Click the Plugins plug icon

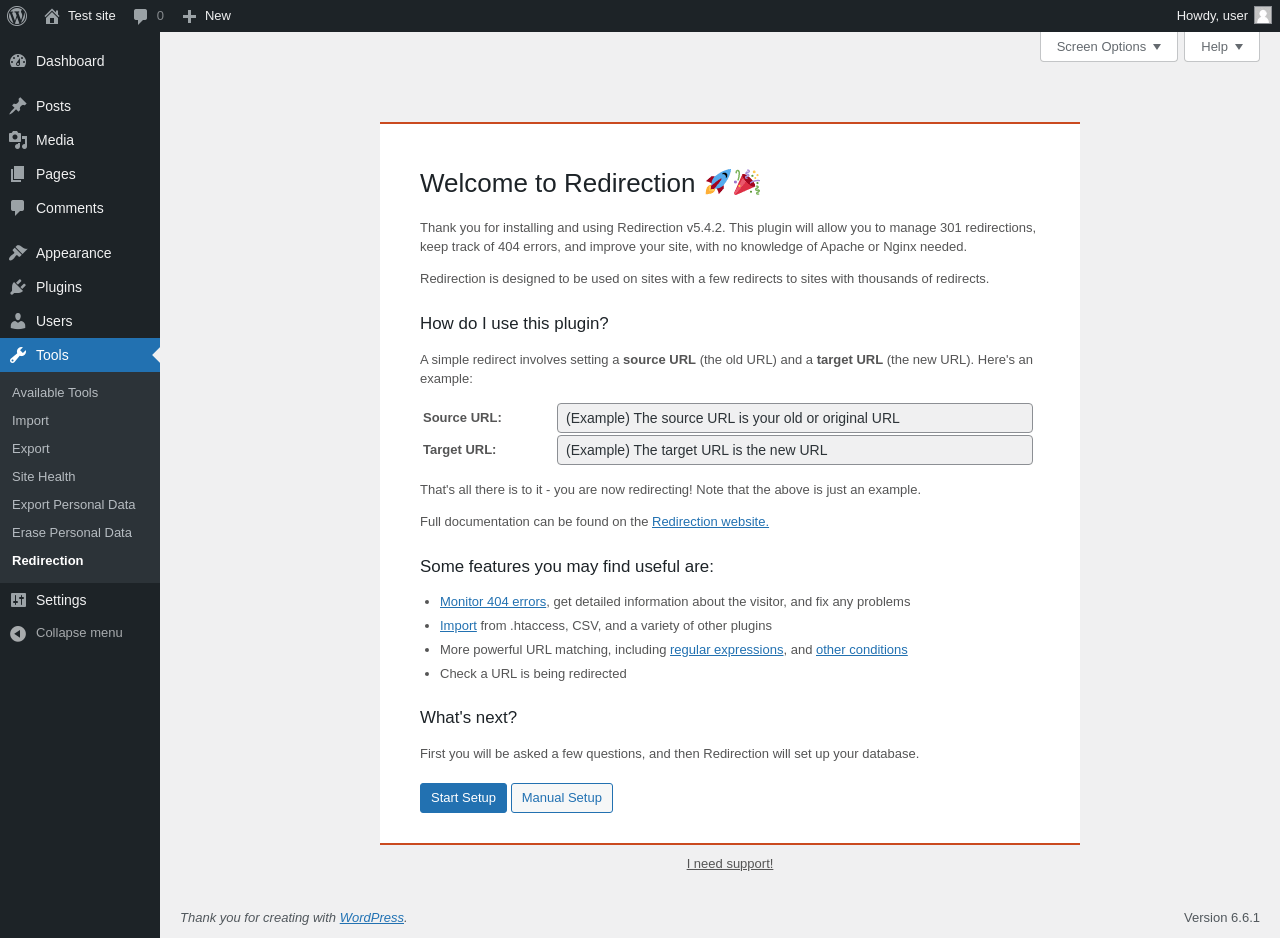tap(18, 287)
